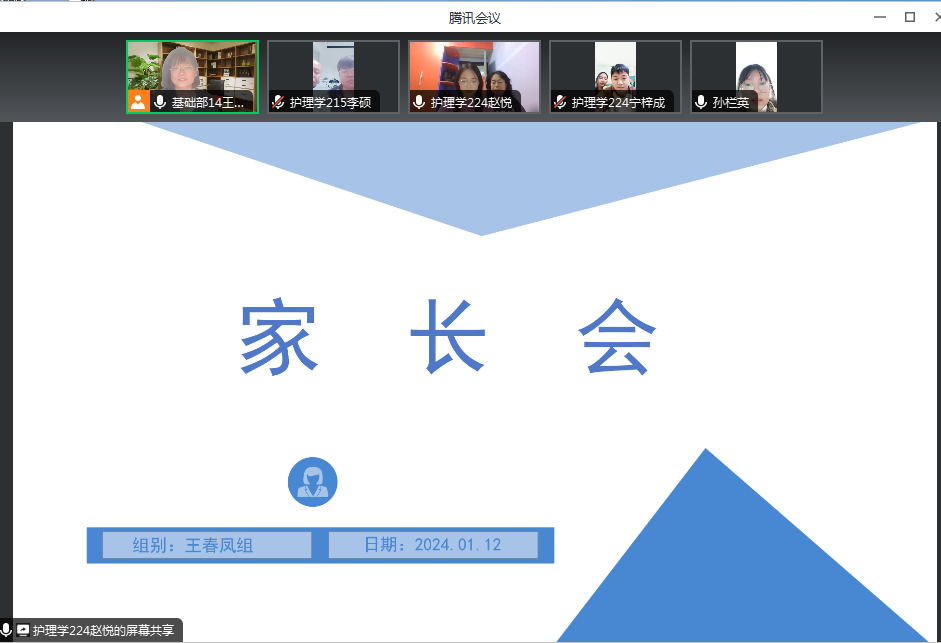Viewport: 941px width, 643px height.
Task: Click the 家长会 slide title
Action: 448,338
